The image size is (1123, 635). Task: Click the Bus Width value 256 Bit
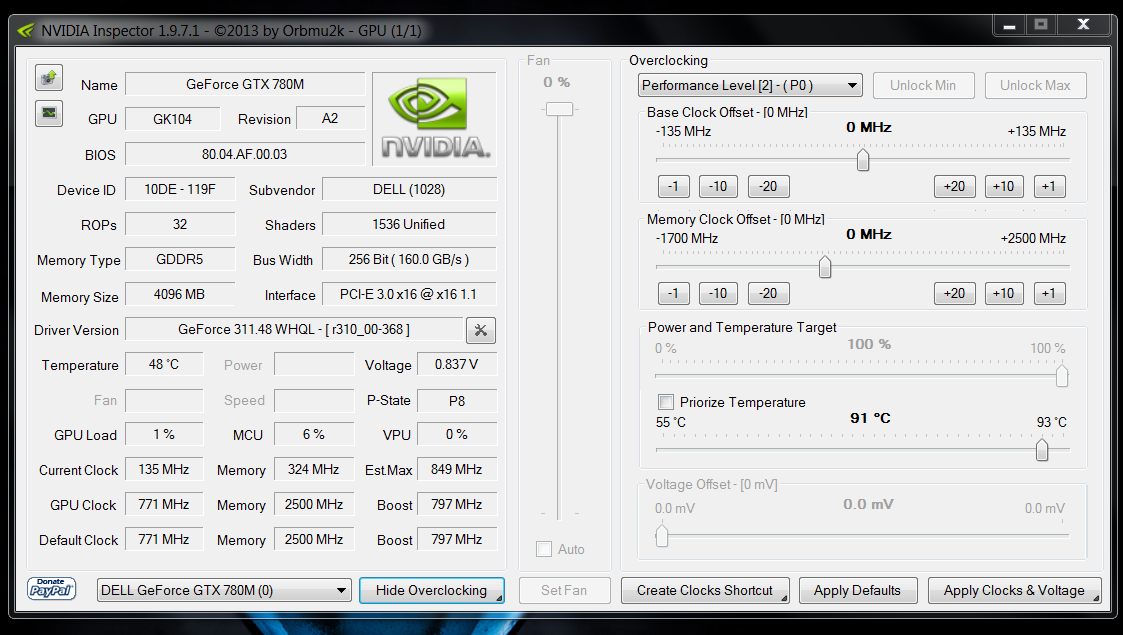click(409, 259)
